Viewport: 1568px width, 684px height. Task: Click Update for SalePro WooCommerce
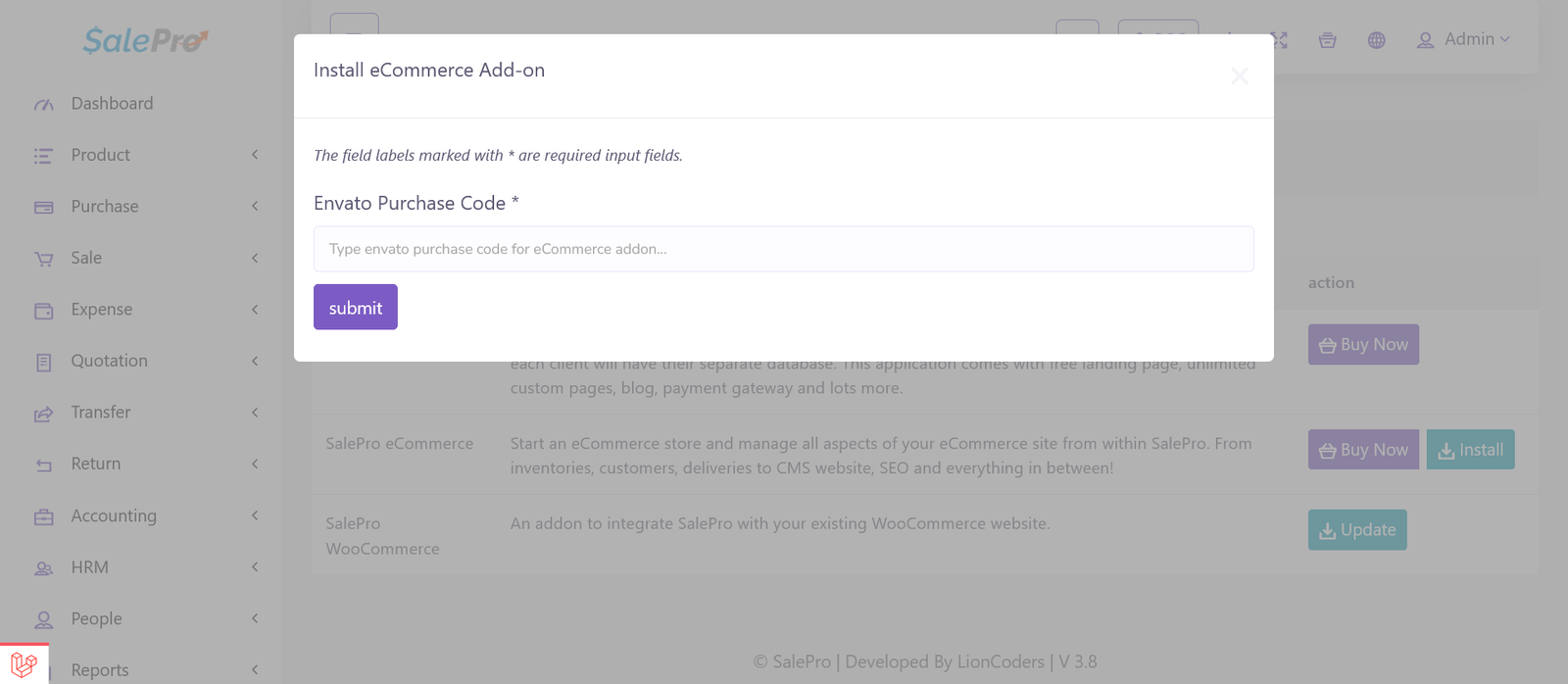pos(1357,530)
